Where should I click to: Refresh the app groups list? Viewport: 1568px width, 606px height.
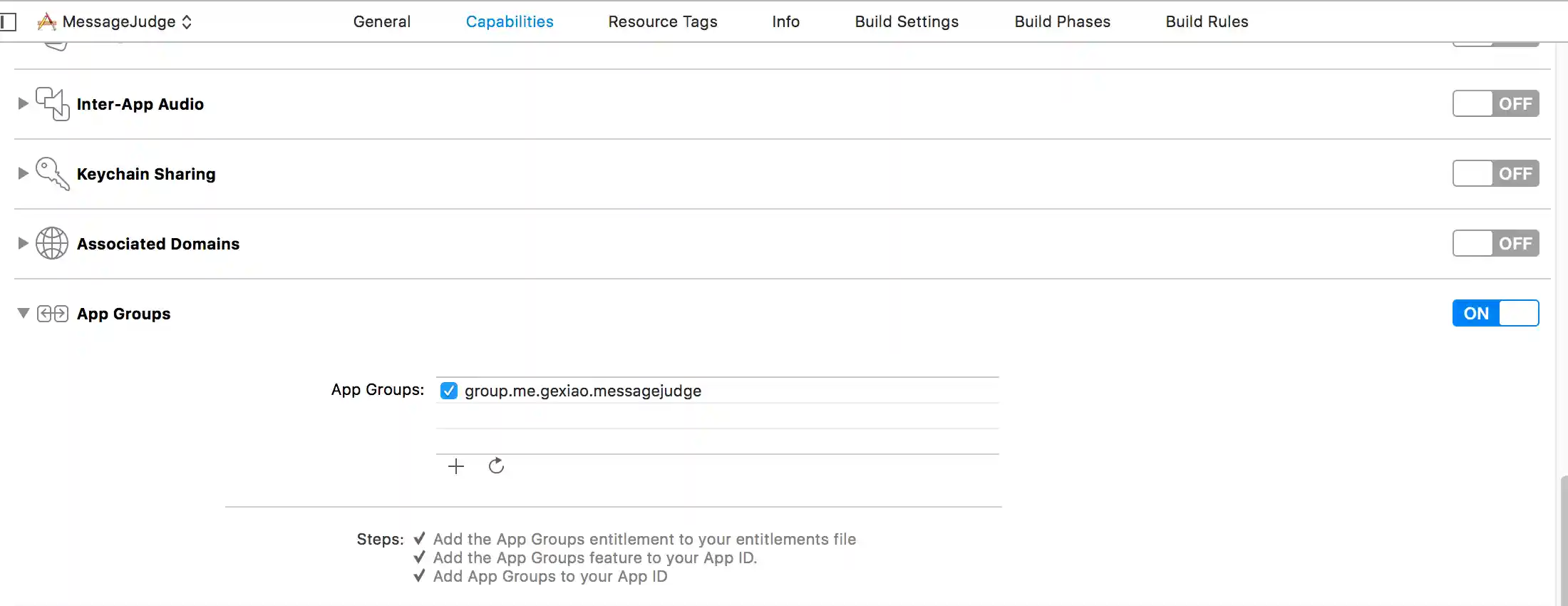coord(496,466)
